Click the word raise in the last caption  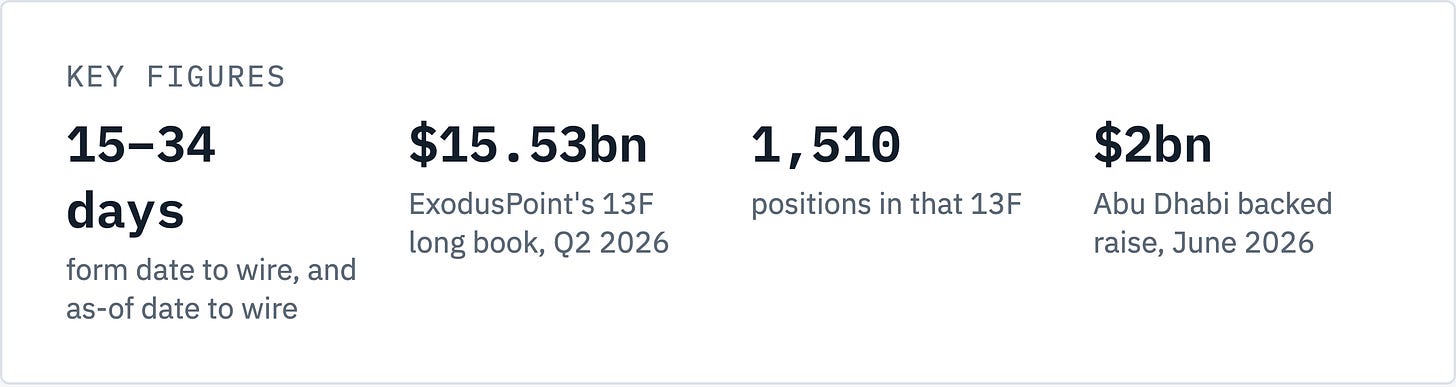pyautogui.click(x=1131, y=244)
